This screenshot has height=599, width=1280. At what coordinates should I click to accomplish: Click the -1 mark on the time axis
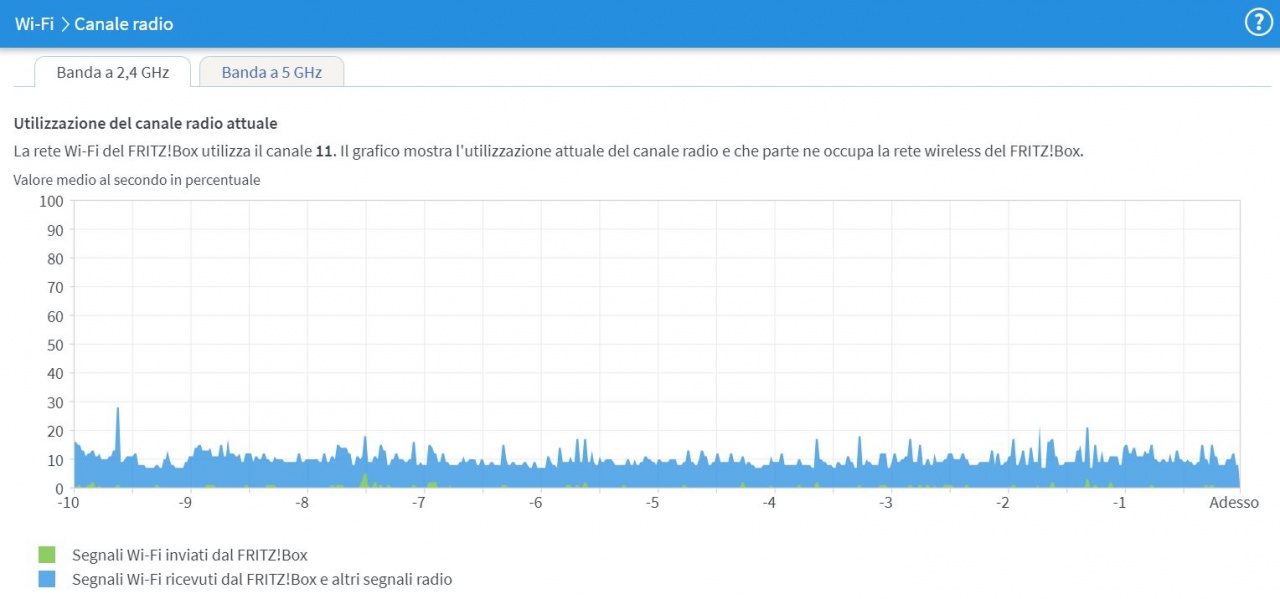[1120, 502]
